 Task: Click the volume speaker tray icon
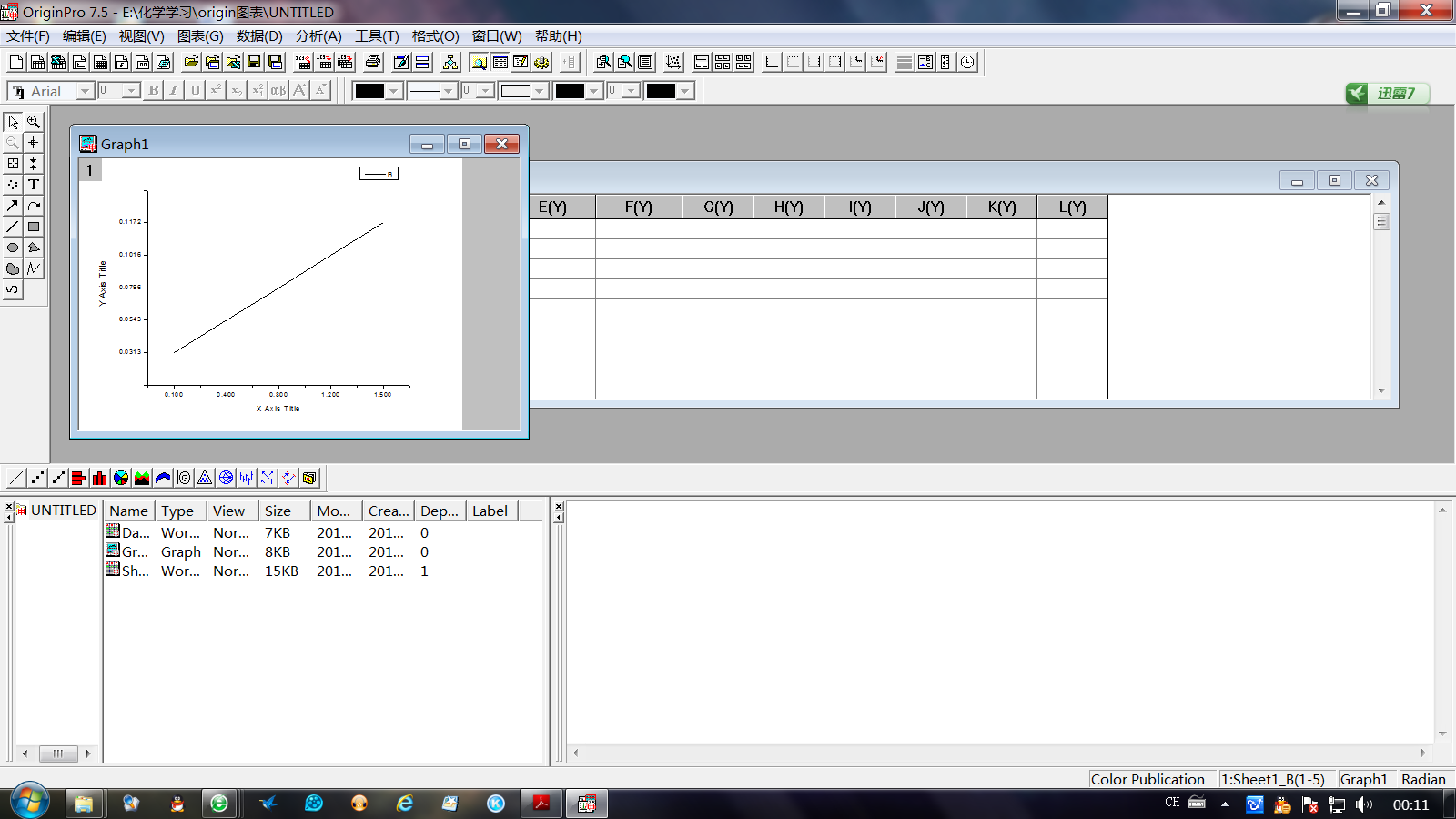click(x=1363, y=804)
